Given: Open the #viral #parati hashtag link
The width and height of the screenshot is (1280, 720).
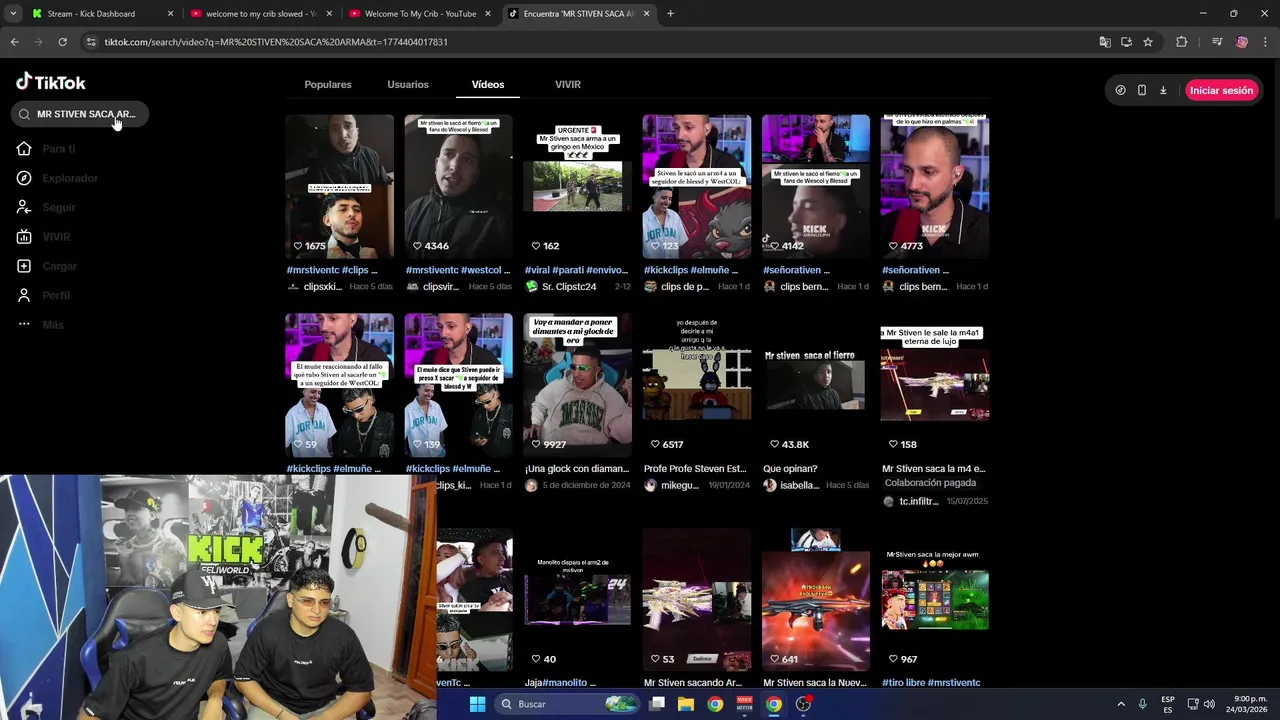Looking at the screenshot, I should point(576,270).
